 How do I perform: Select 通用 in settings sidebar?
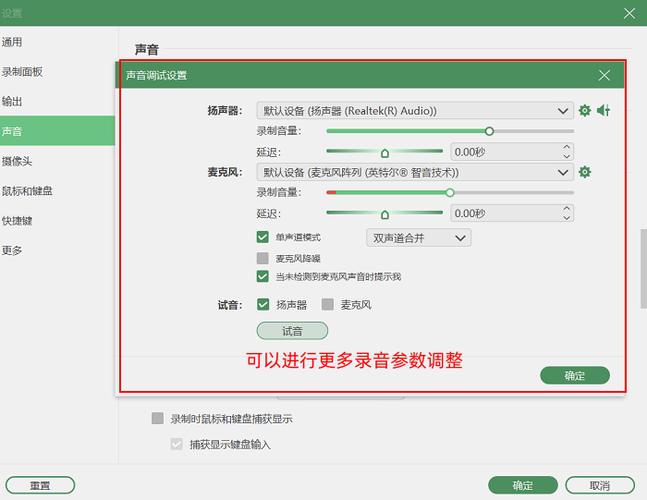point(57,42)
